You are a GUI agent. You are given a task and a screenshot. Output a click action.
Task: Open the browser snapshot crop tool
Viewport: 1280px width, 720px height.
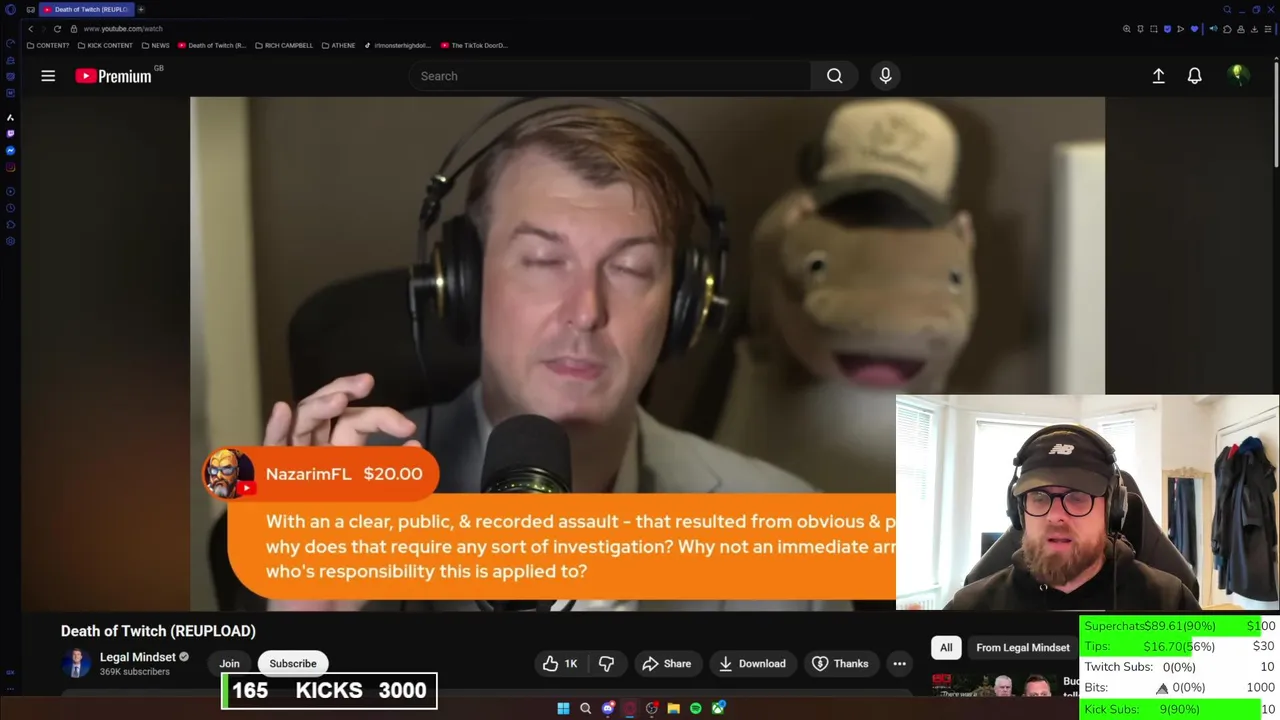(x=1153, y=29)
